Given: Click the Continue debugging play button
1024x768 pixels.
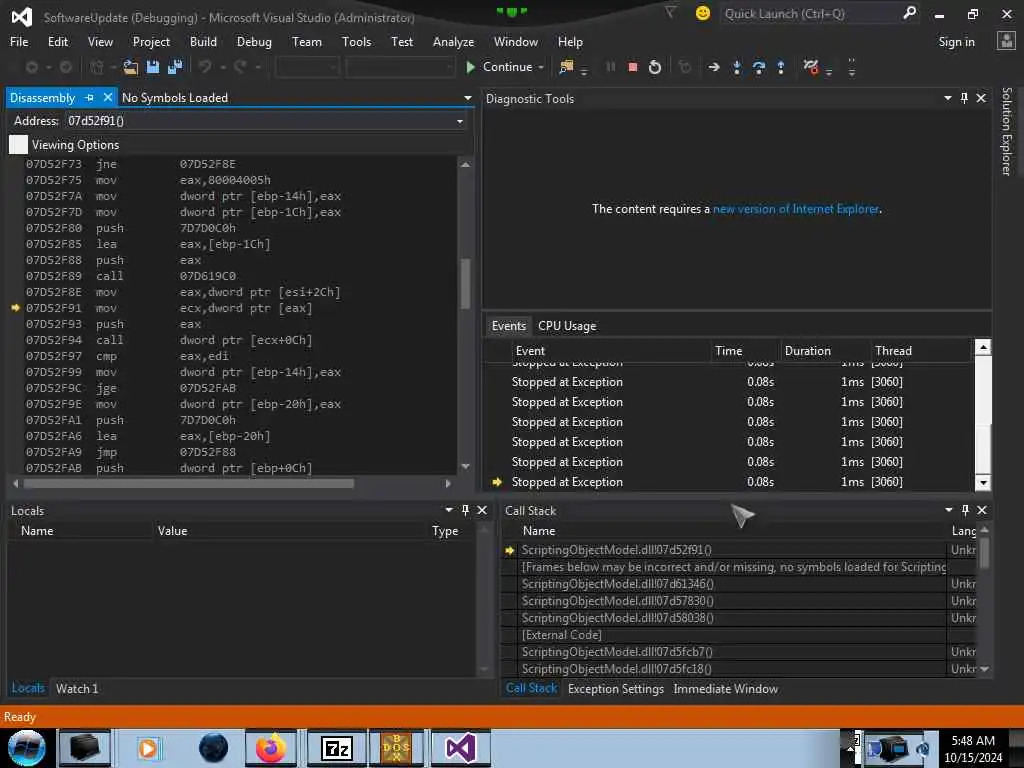Looking at the screenshot, I should [x=470, y=67].
